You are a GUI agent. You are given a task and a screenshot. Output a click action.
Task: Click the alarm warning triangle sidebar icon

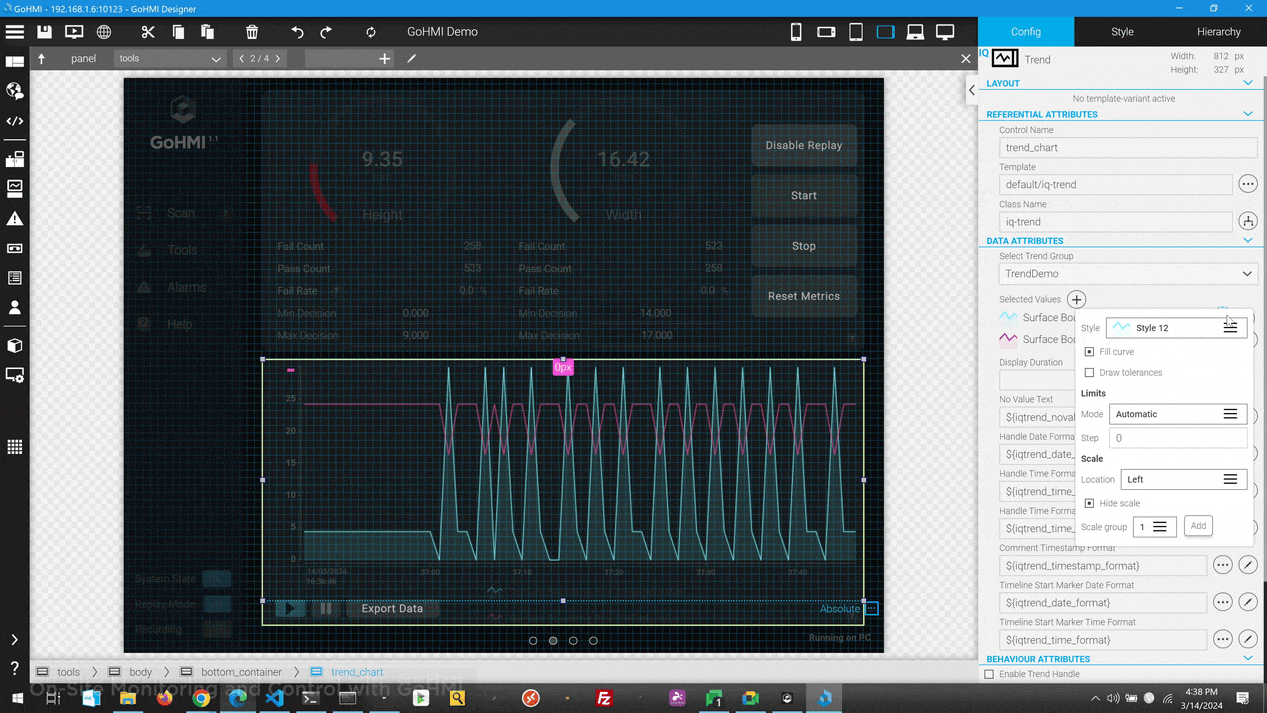pos(15,219)
